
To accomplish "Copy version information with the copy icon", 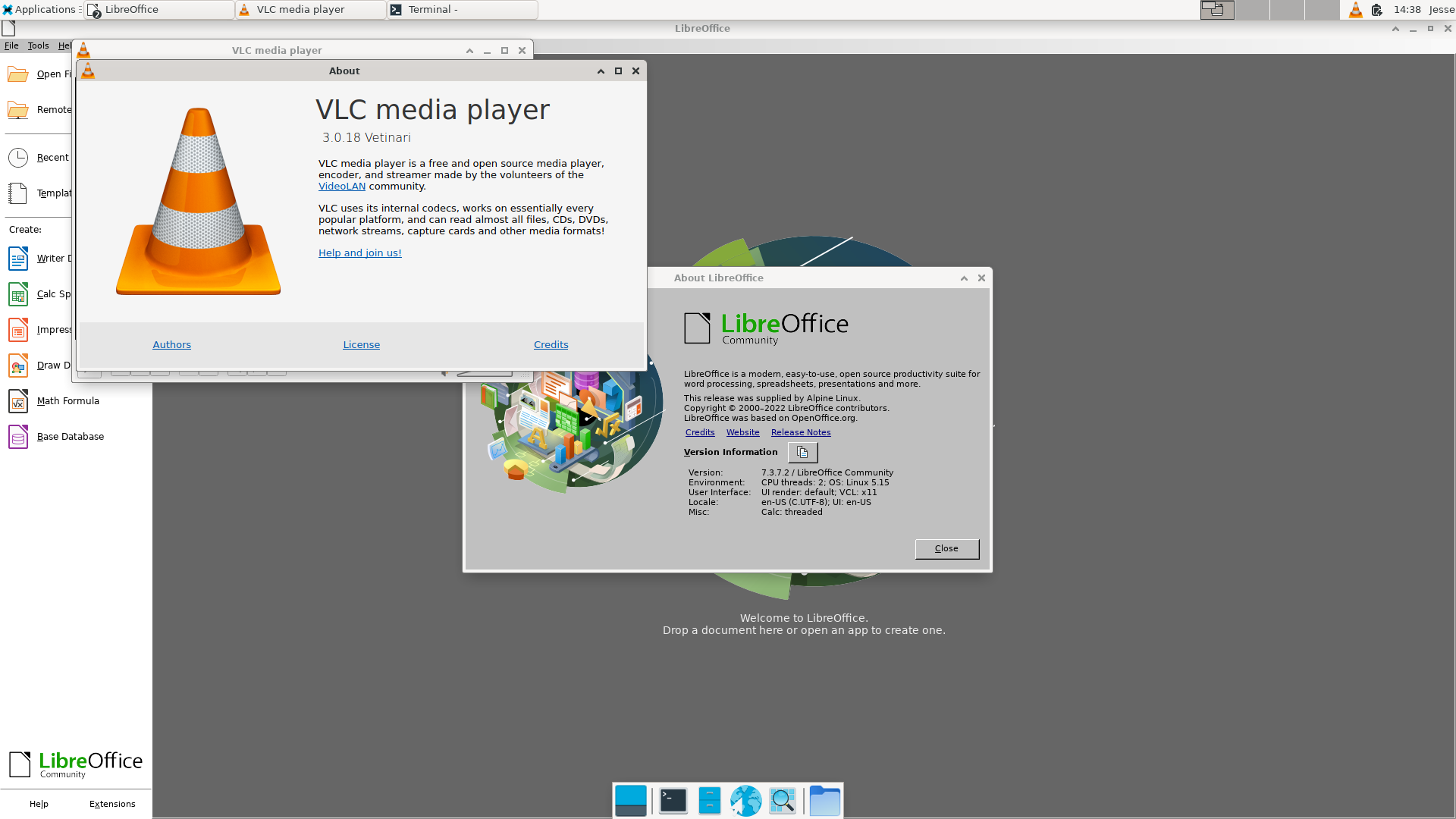I will (802, 453).
